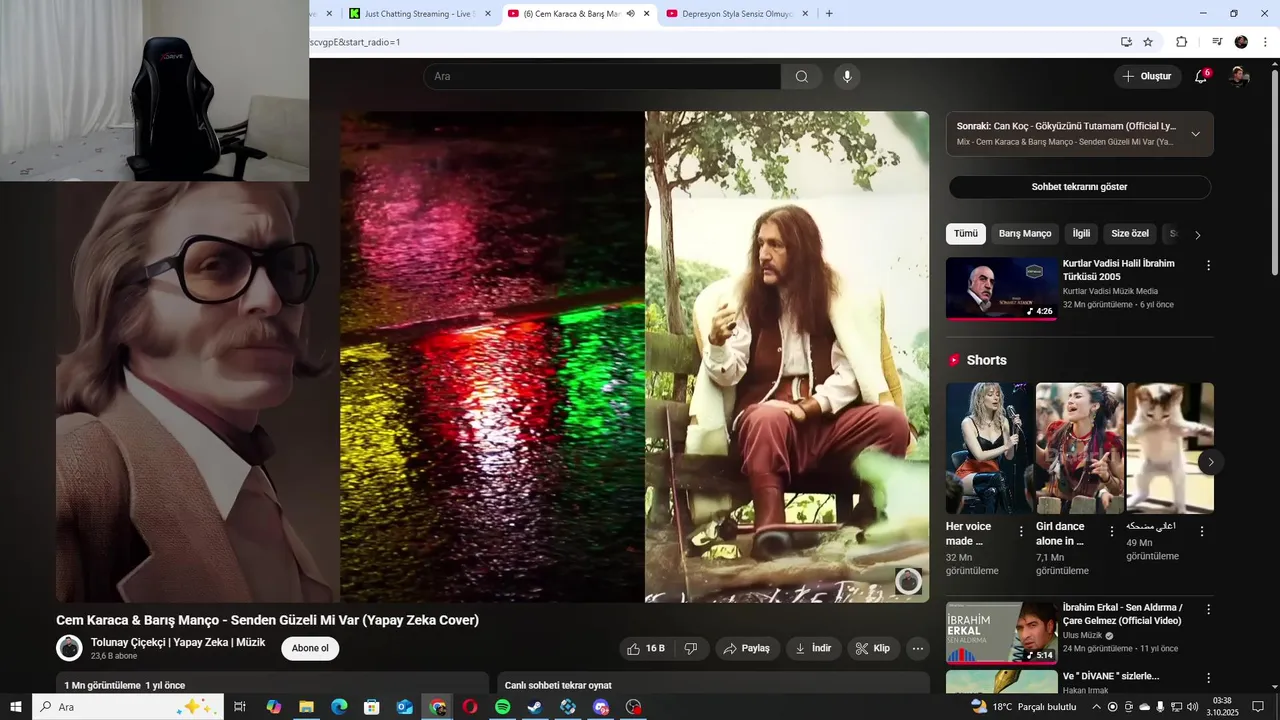Click the page vertical scrollbar

(x=1274, y=170)
